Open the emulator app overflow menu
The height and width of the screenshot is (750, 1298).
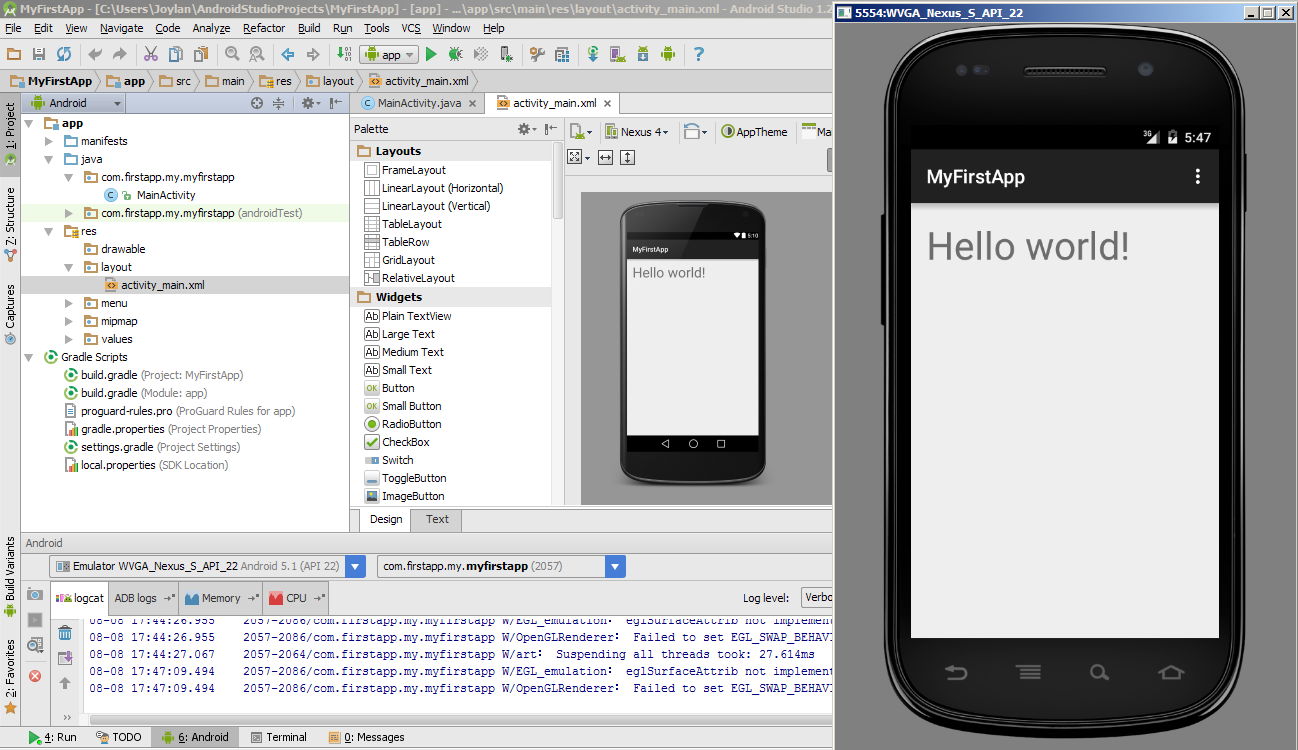tap(1197, 177)
